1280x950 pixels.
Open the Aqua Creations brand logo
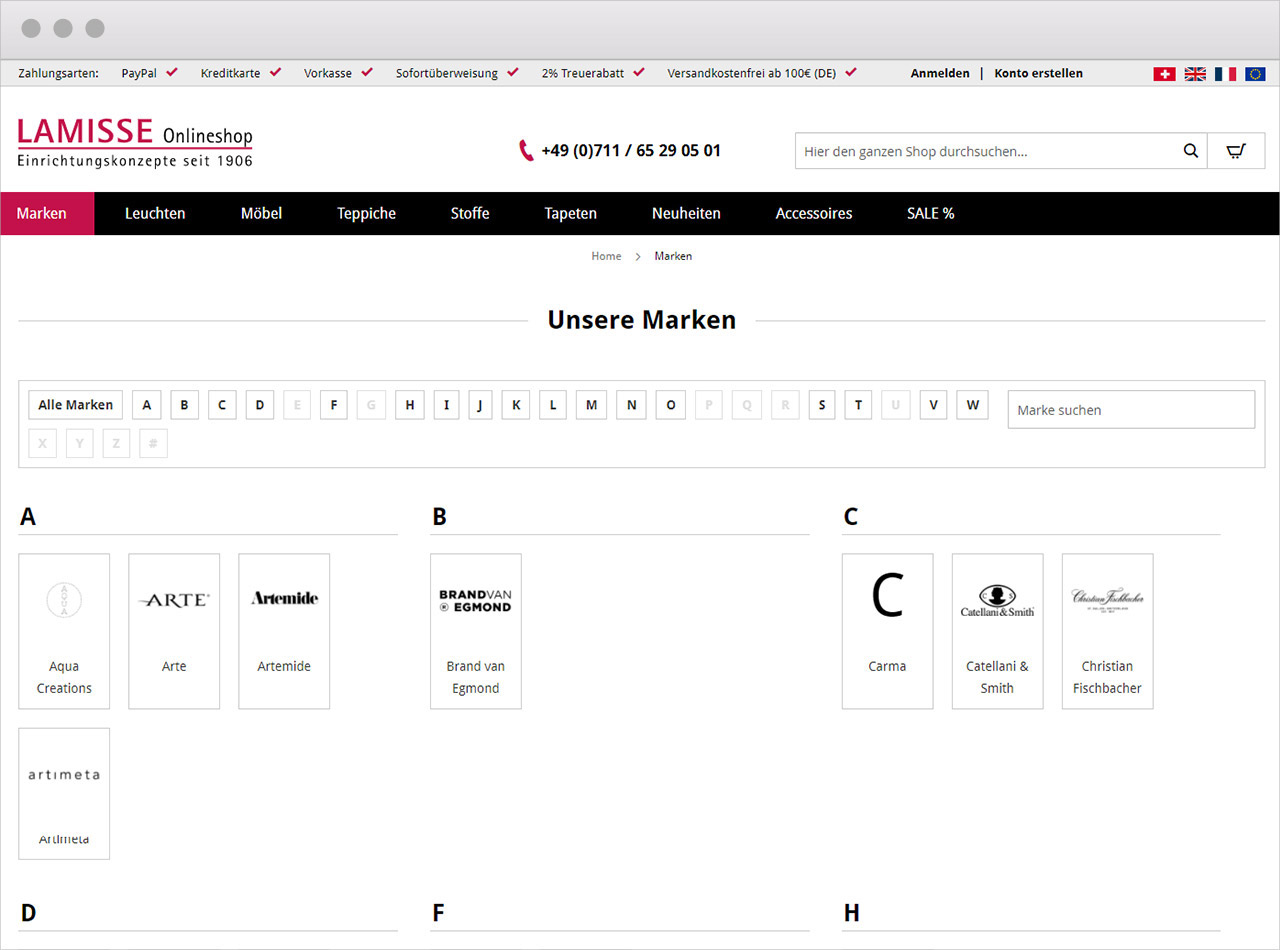click(x=64, y=599)
